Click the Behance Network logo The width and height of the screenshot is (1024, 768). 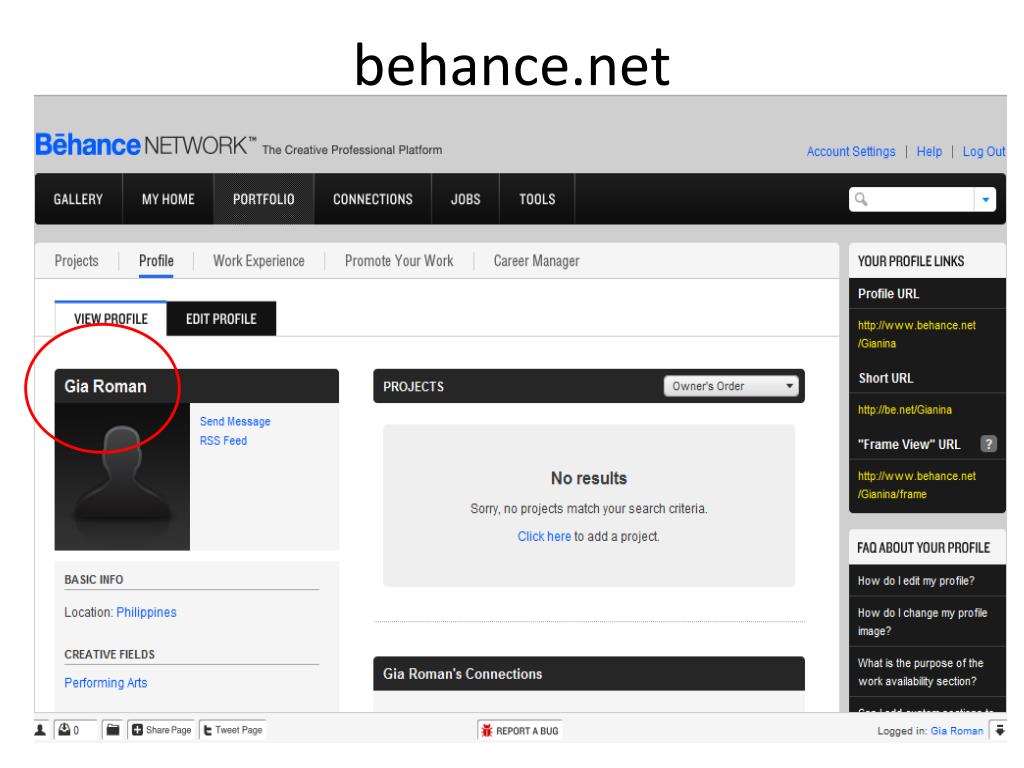pos(146,145)
